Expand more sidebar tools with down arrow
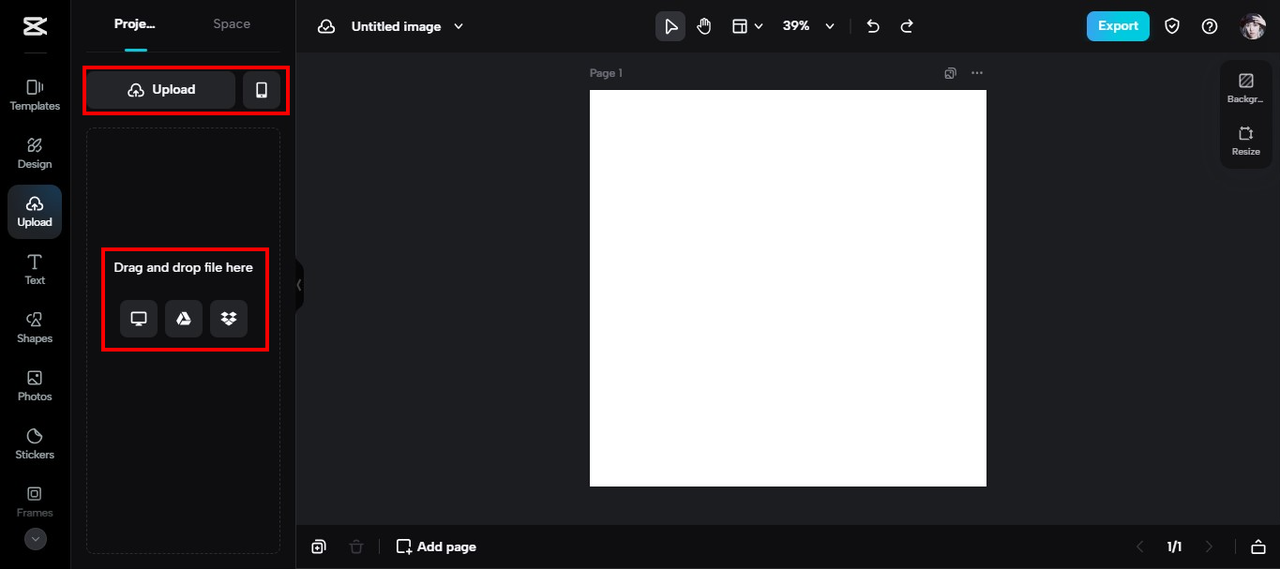The height and width of the screenshot is (569, 1280). click(x=35, y=539)
